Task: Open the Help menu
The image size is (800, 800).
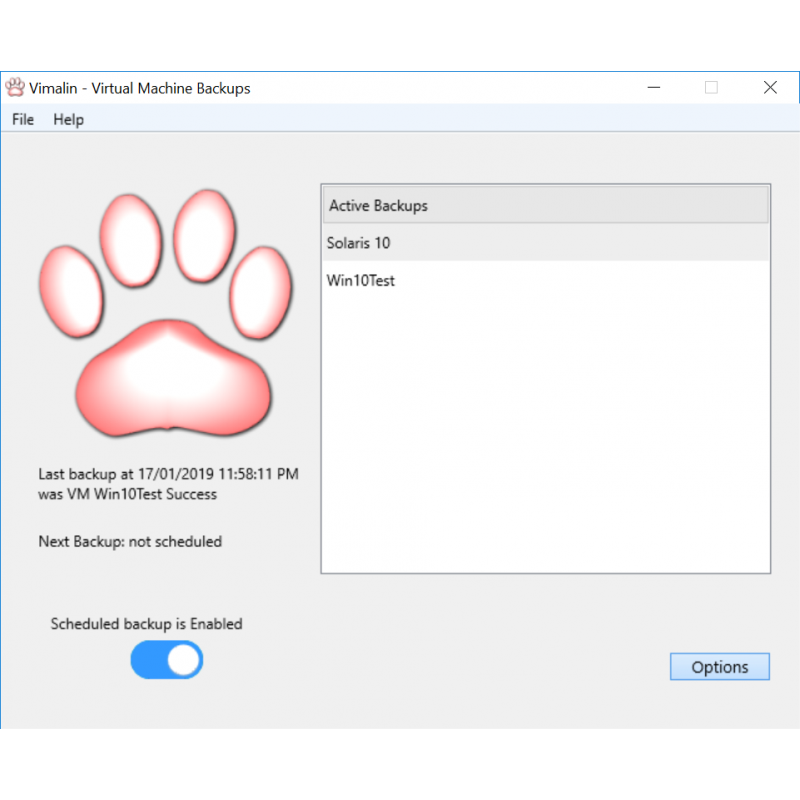Action: coord(68,119)
